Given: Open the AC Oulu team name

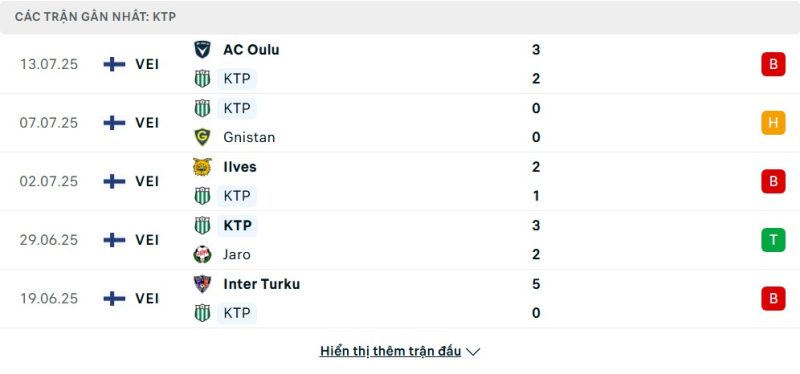Looking at the screenshot, I should (x=251, y=49).
